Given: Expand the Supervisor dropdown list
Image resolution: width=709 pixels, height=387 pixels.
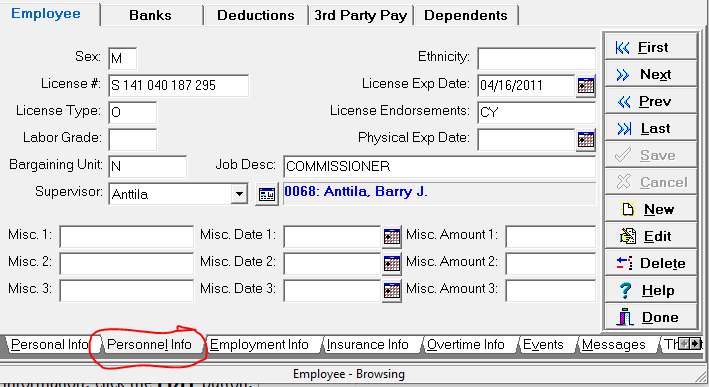Looking at the screenshot, I should coord(239,194).
